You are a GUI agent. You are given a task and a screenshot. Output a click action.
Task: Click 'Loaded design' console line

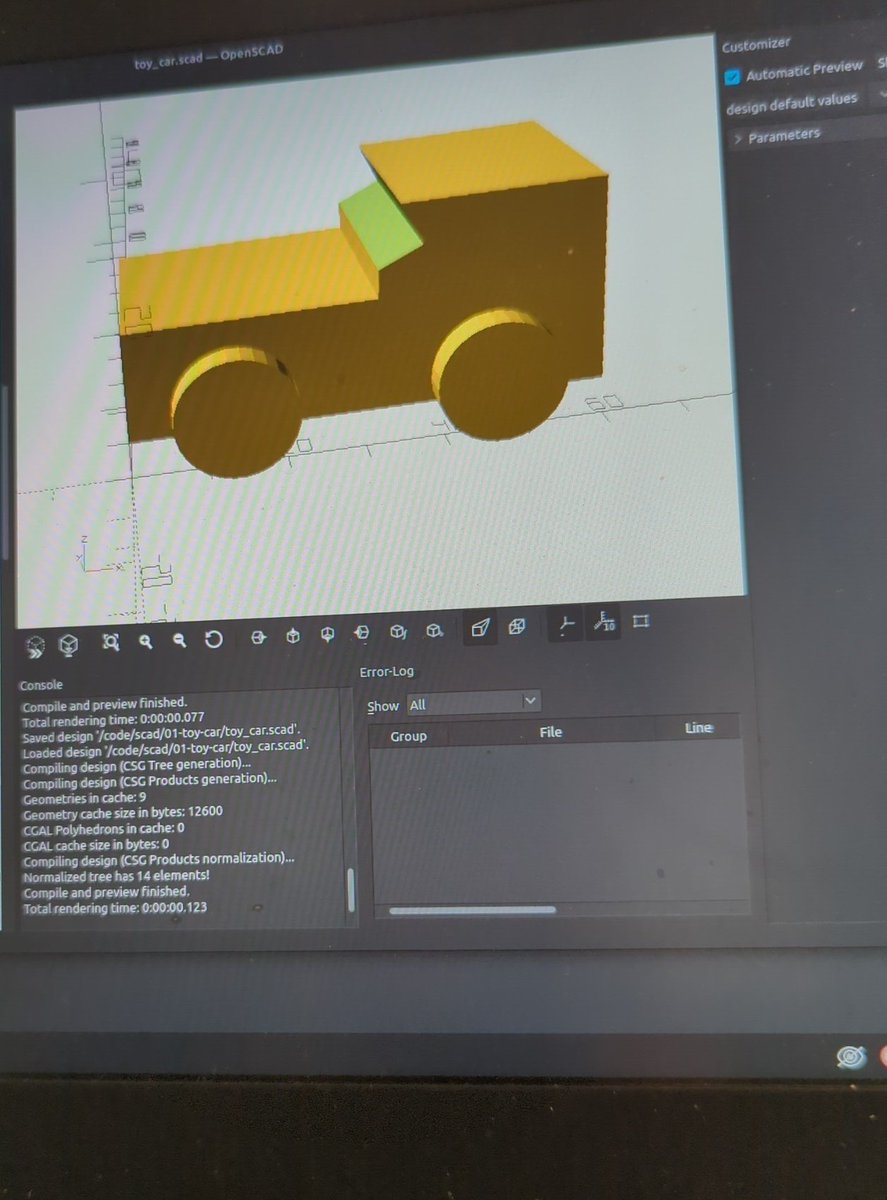[x=166, y=746]
